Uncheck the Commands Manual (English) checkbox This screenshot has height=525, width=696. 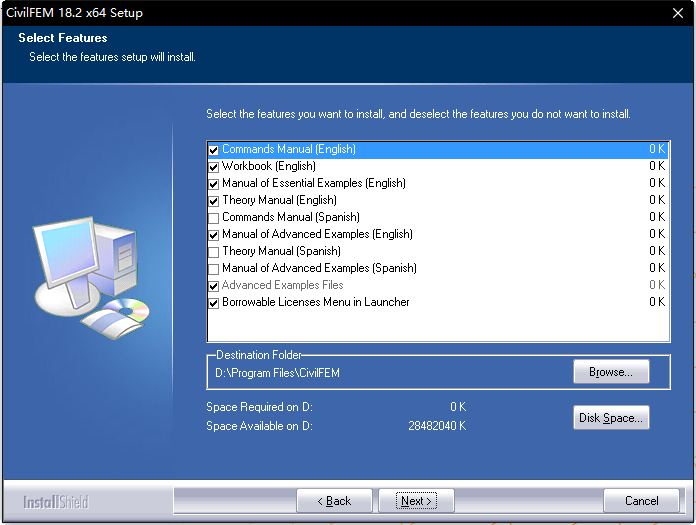pos(214,150)
